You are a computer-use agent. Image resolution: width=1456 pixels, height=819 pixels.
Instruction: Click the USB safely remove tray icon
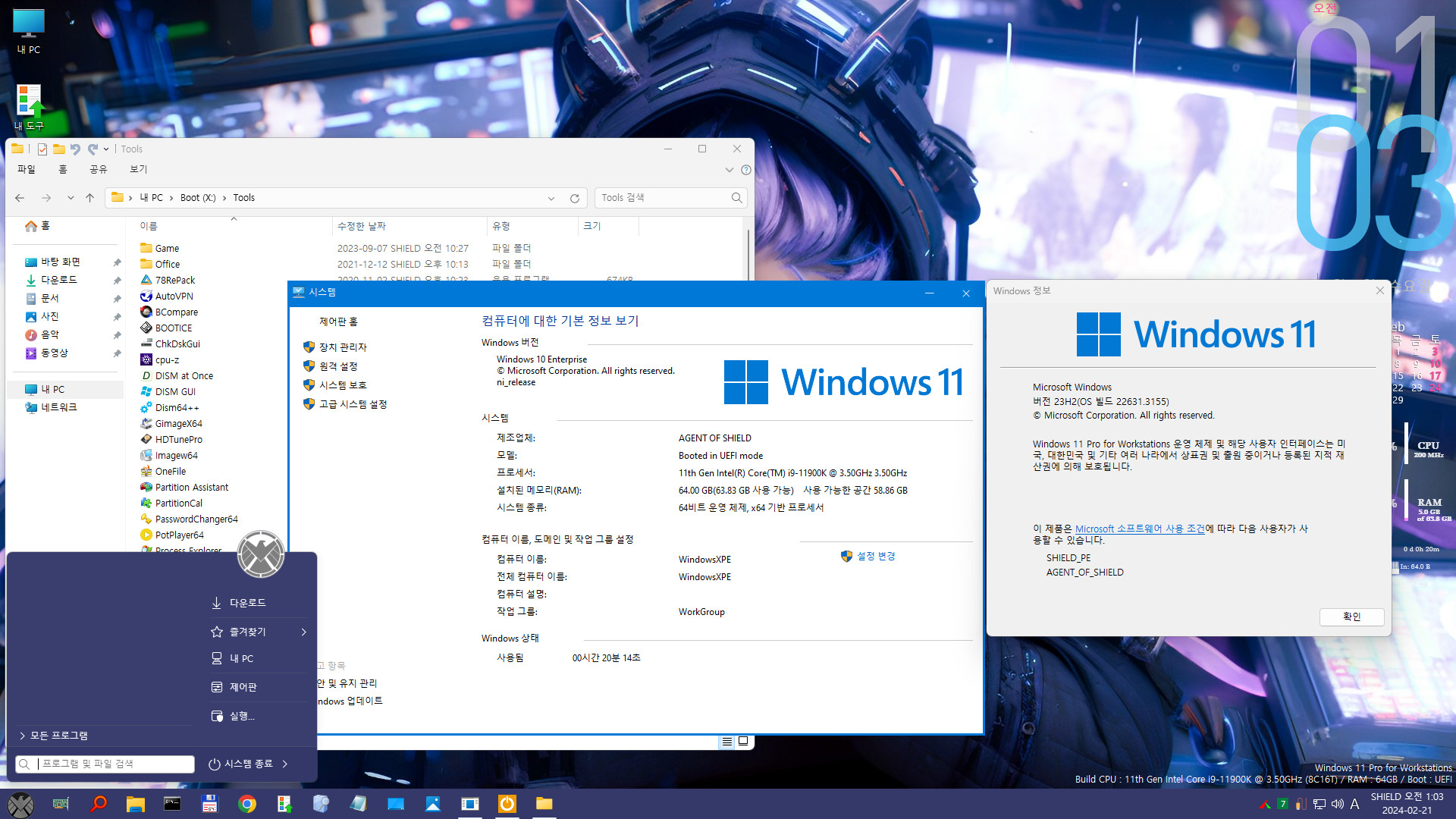tap(1301, 804)
